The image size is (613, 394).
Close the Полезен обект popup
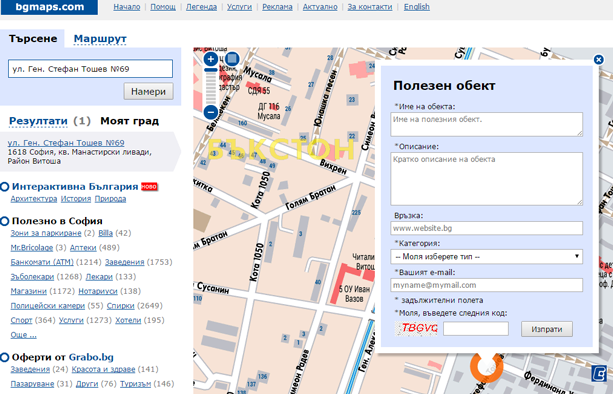(599, 59)
